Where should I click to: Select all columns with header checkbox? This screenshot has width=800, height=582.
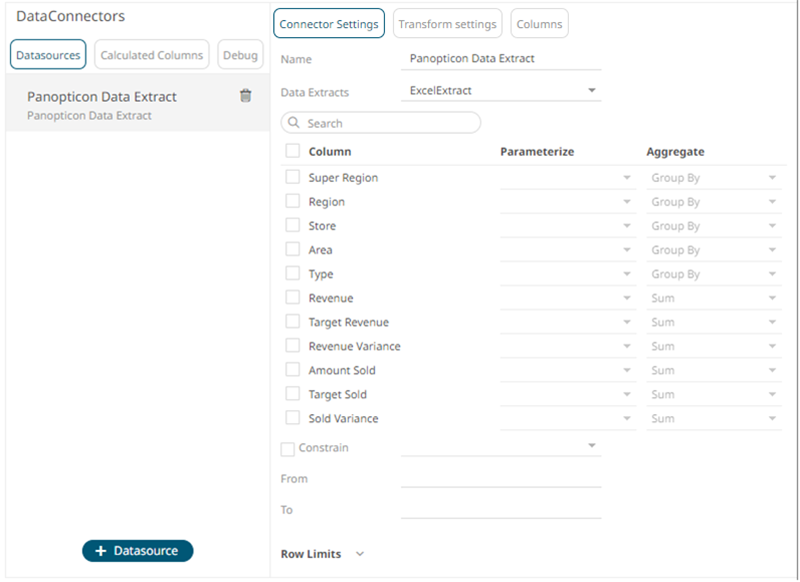(293, 152)
